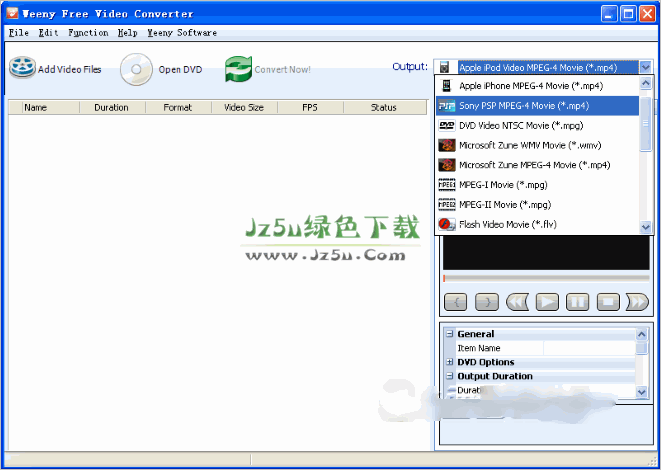Click the dropdown list scrollbar thumb

tap(645, 124)
